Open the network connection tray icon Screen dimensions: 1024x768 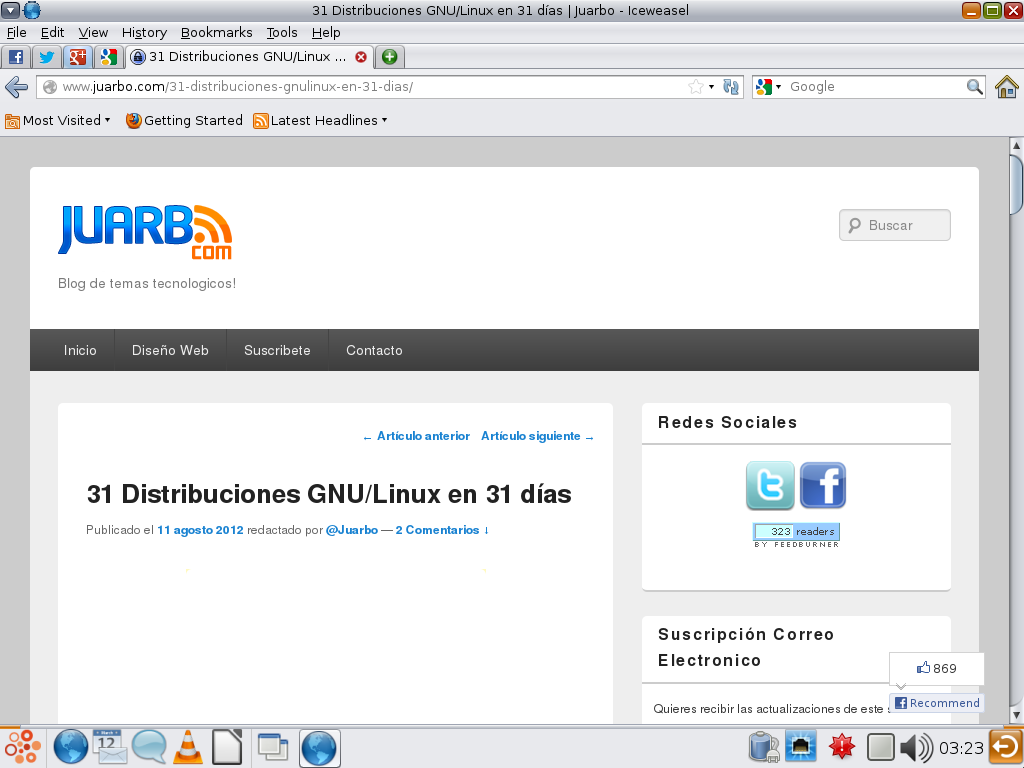click(801, 747)
